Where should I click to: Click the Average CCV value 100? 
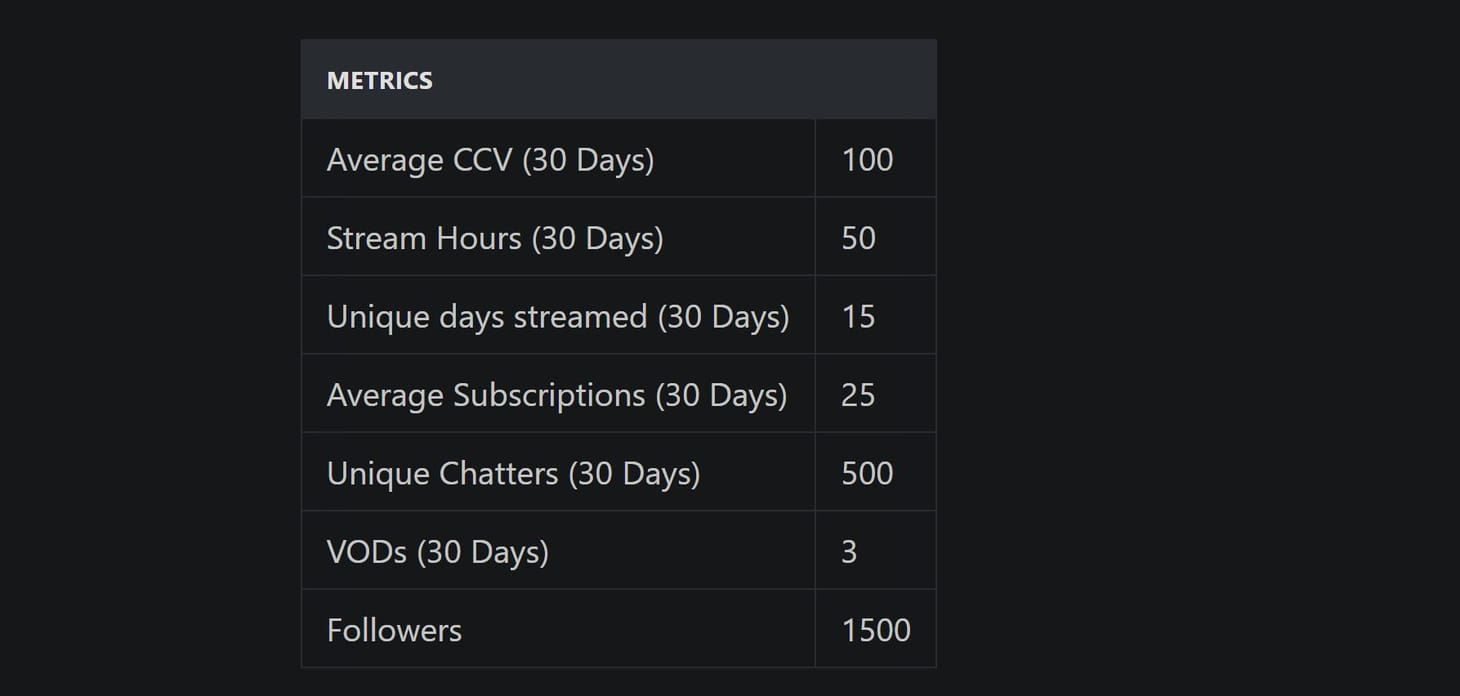(867, 160)
